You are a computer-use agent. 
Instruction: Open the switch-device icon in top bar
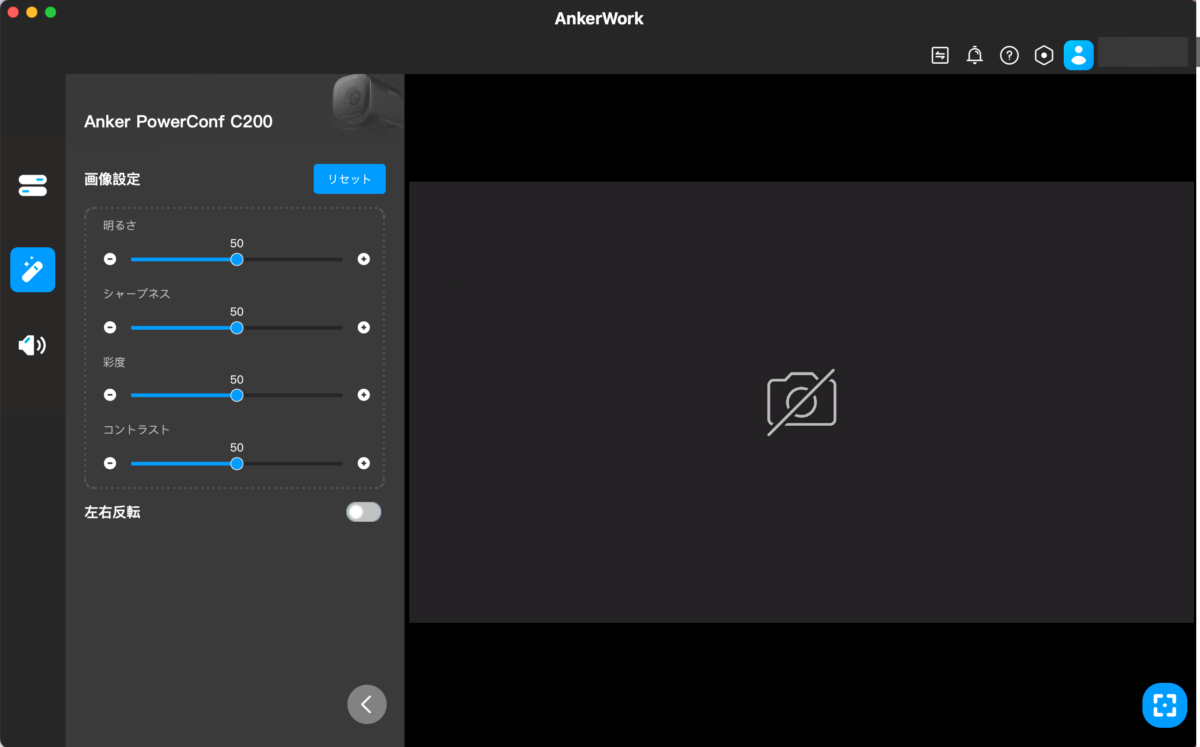[x=940, y=55]
